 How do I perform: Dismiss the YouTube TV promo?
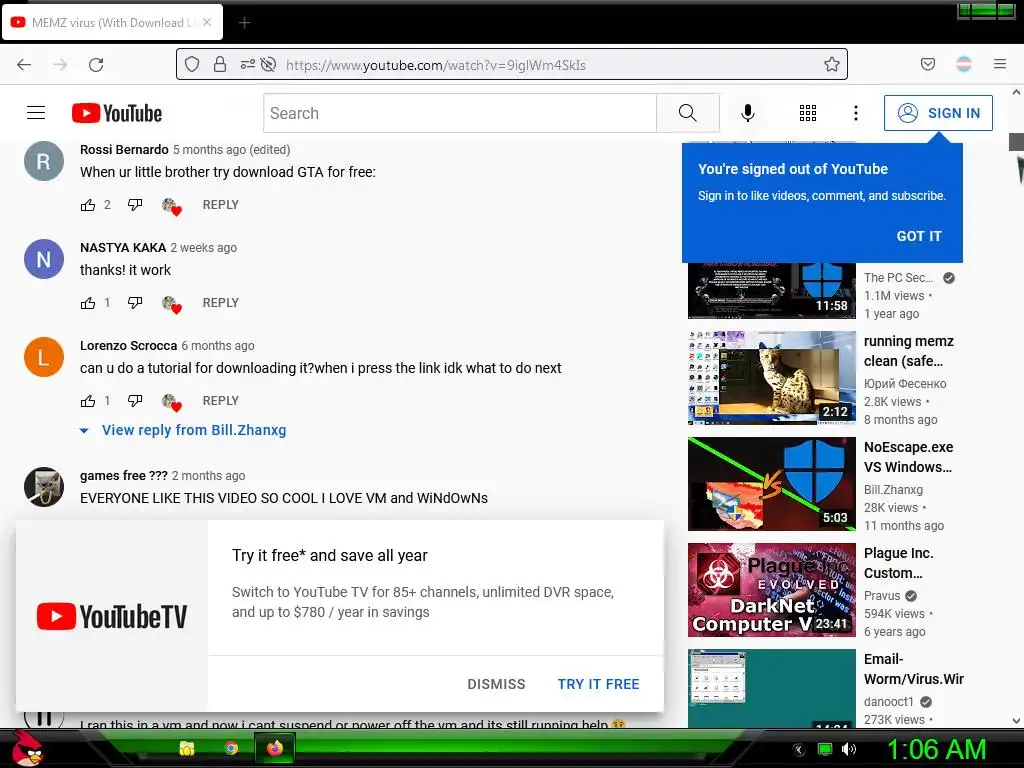[x=496, y=684]
